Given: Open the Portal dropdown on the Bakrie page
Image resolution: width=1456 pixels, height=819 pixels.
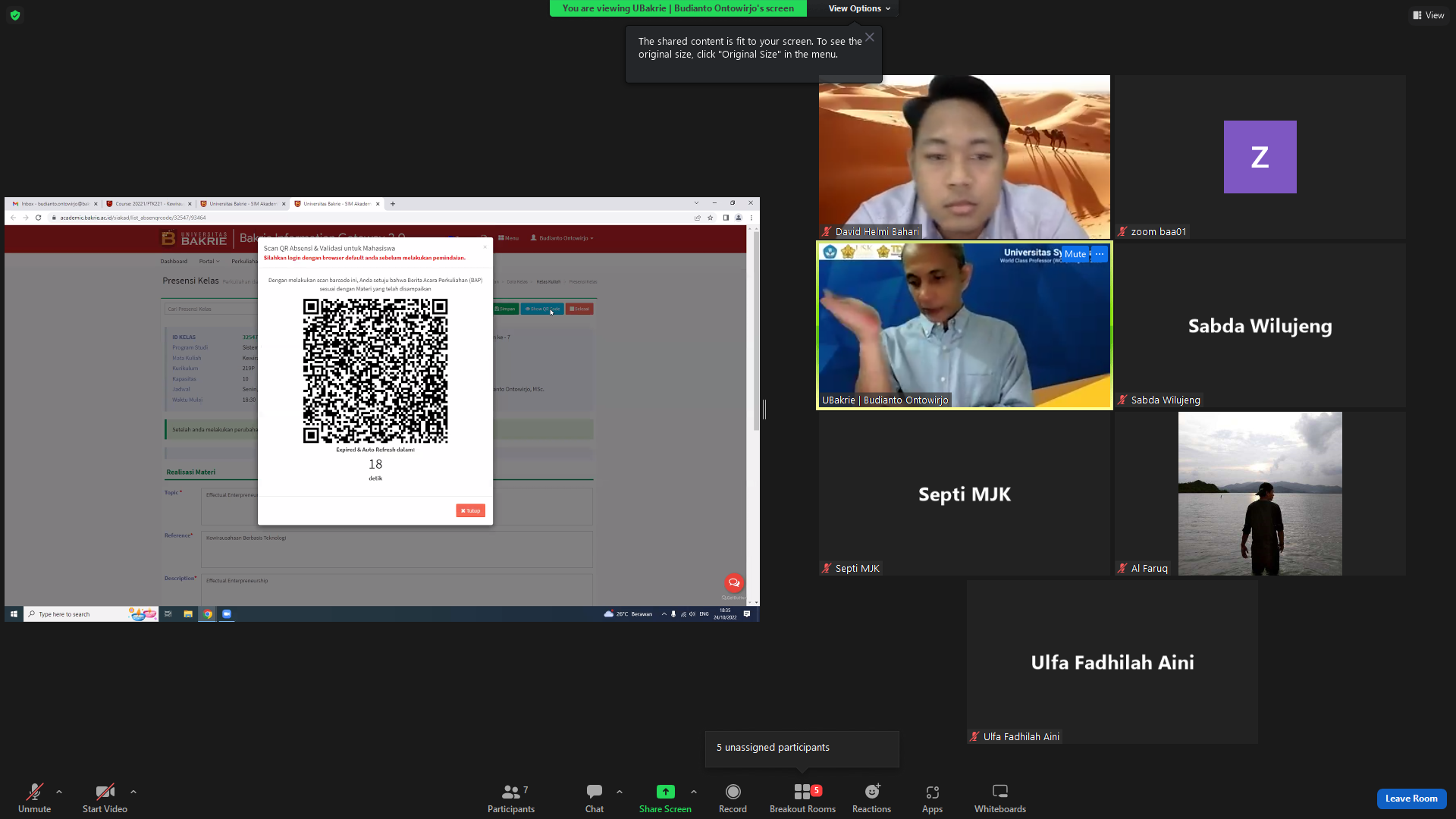Looking at the screenshot, I should pyautogui.click(x=209, y=262).
